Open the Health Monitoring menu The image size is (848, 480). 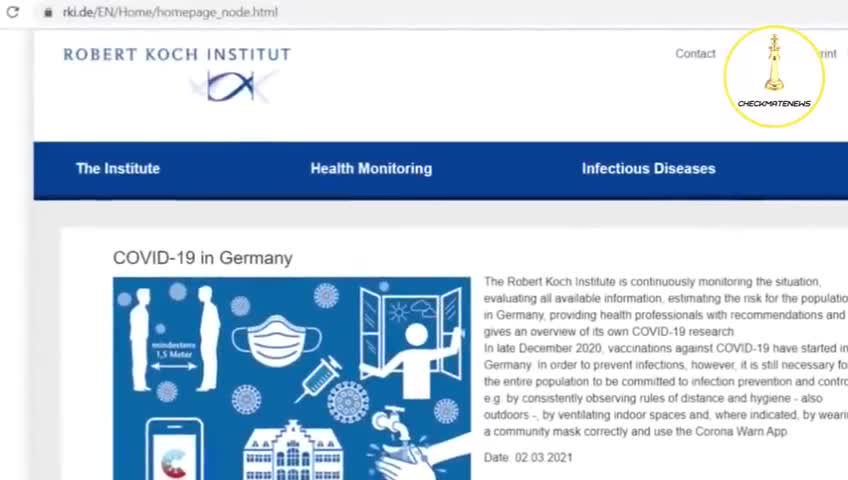[x=371, y=169]
